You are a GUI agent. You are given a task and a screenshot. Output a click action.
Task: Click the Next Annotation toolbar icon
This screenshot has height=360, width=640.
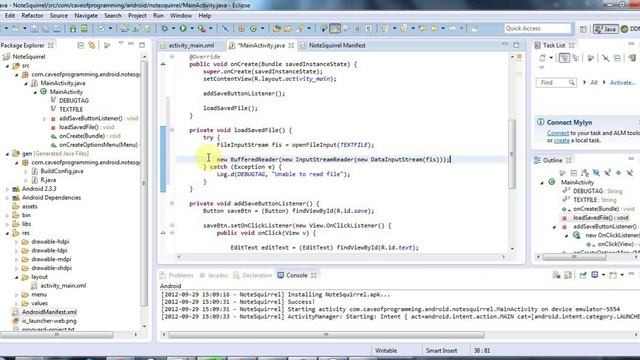(x=384, y=28)
